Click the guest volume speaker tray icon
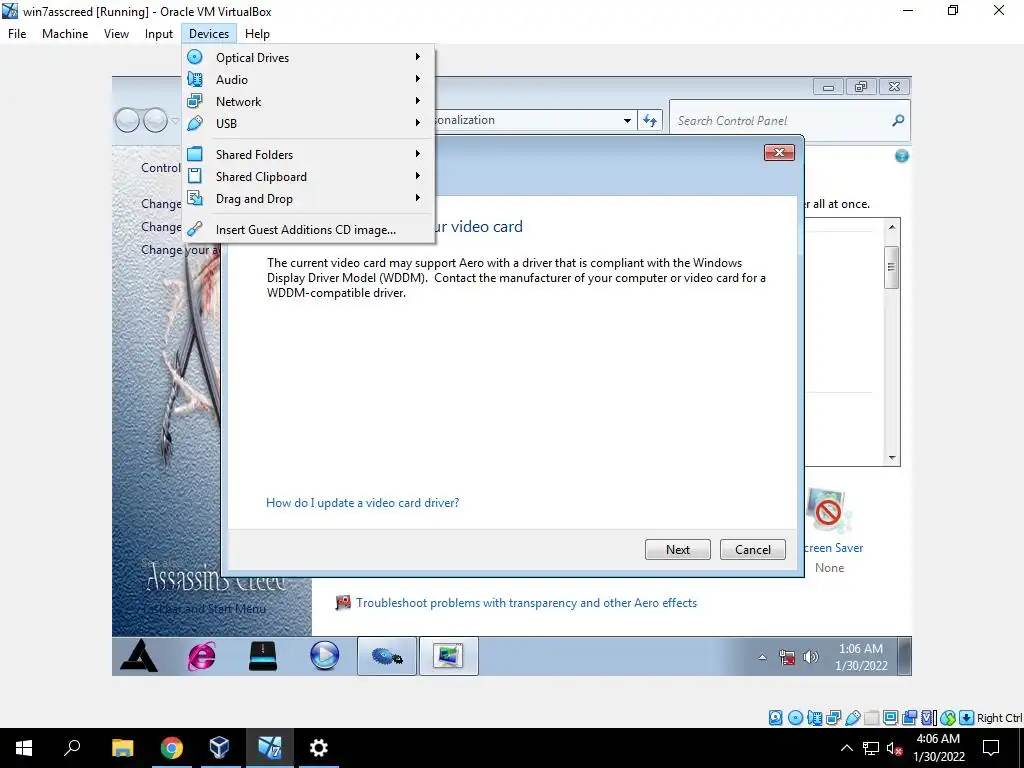The width and height of the screenshot is (1024, 768). click(810, 657)
